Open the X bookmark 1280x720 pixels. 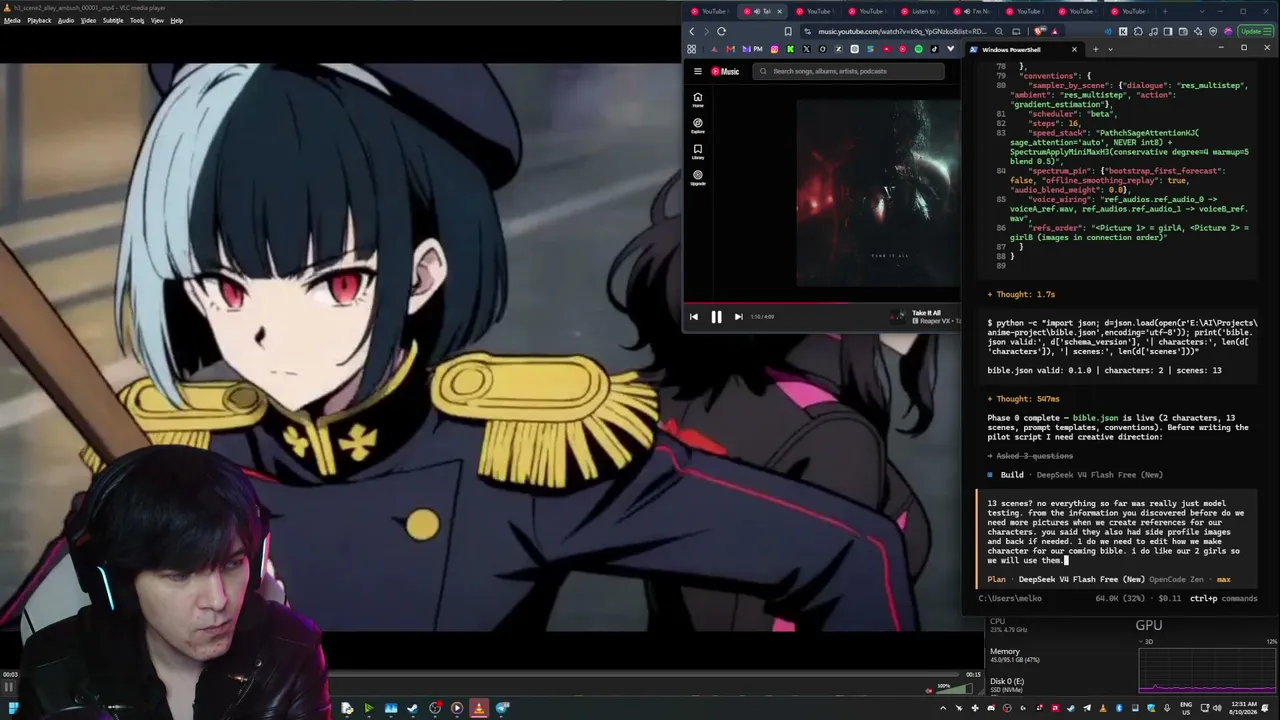[x=806, y=49]
